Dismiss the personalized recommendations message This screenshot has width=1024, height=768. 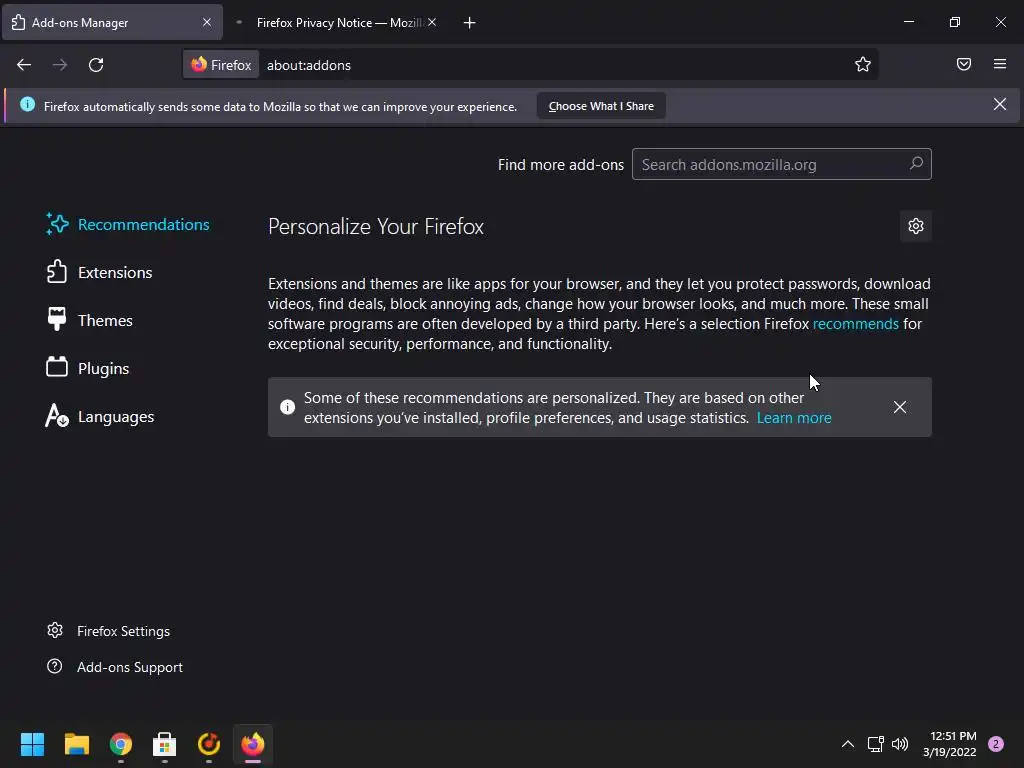[899, 407]
